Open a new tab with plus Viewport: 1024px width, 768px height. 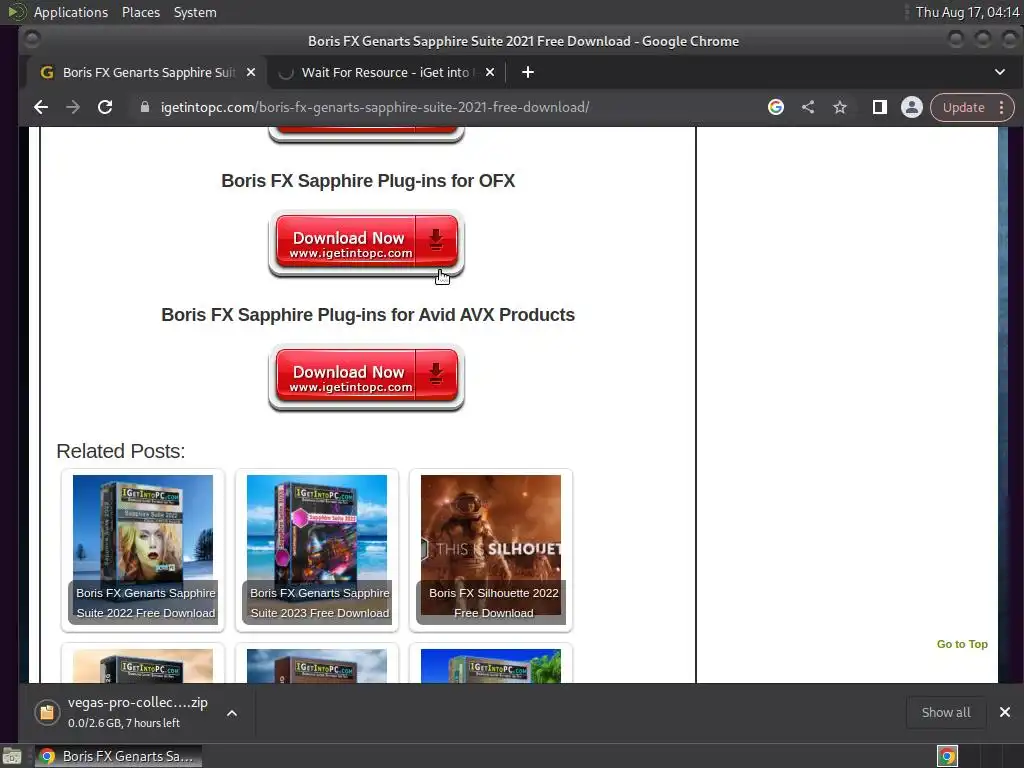tap(528, 72)
